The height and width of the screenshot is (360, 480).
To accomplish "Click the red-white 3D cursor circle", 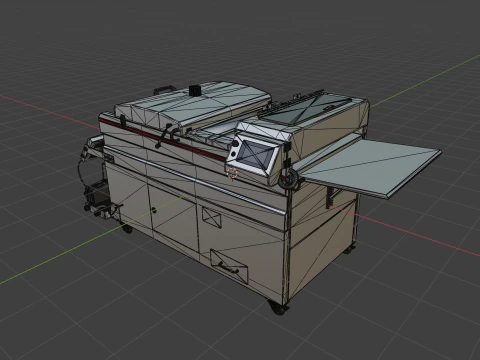I will [x=232, y=173].
